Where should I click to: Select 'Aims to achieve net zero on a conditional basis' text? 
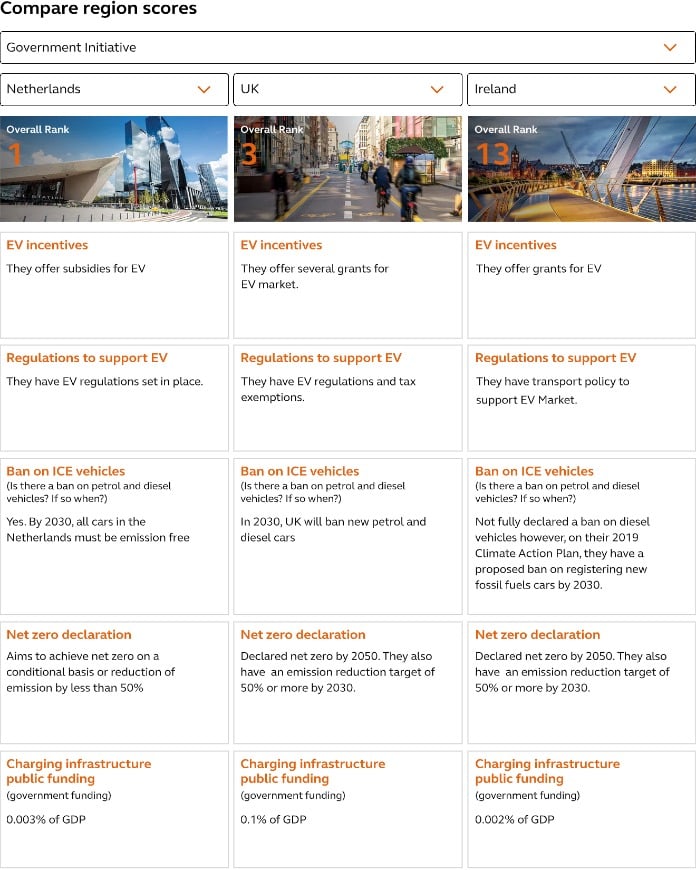pos(90,672)
